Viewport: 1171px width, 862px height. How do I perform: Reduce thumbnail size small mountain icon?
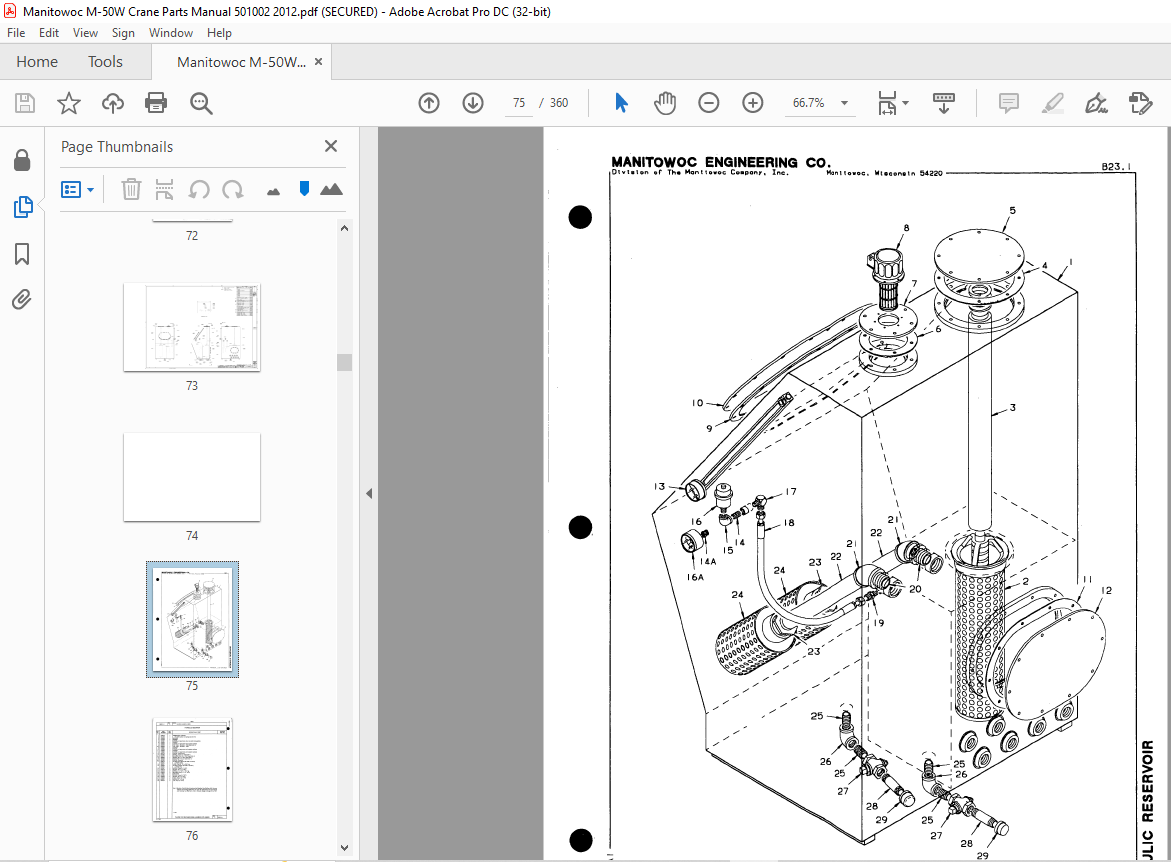tap(273, 192)
